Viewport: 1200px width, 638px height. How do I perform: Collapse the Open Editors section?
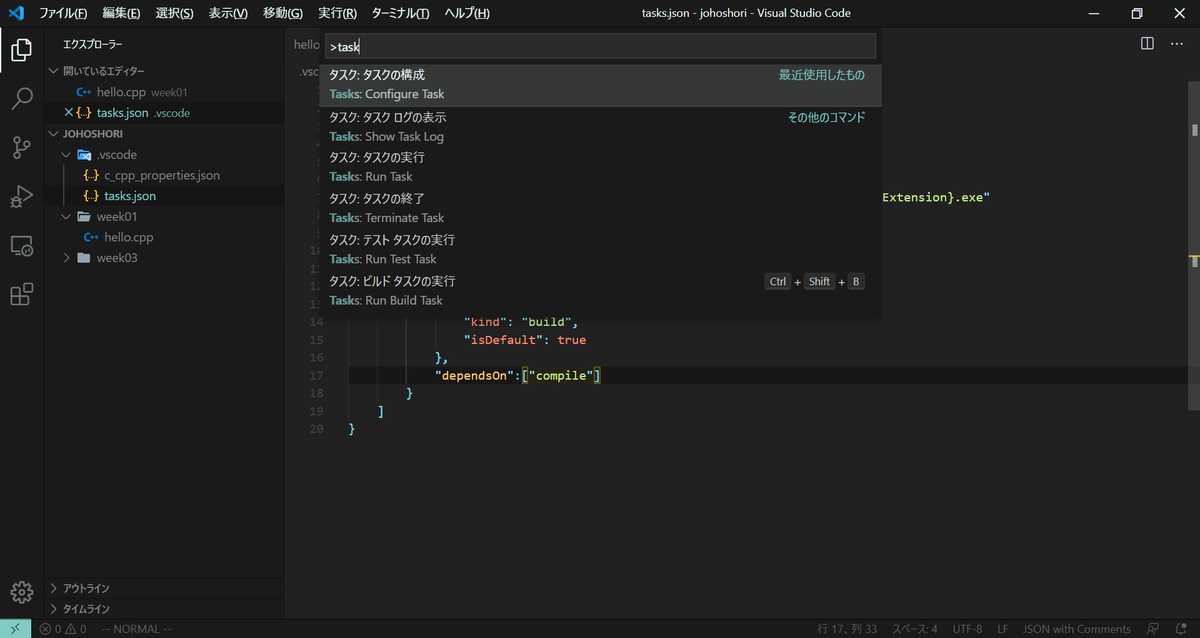[54, 71]
